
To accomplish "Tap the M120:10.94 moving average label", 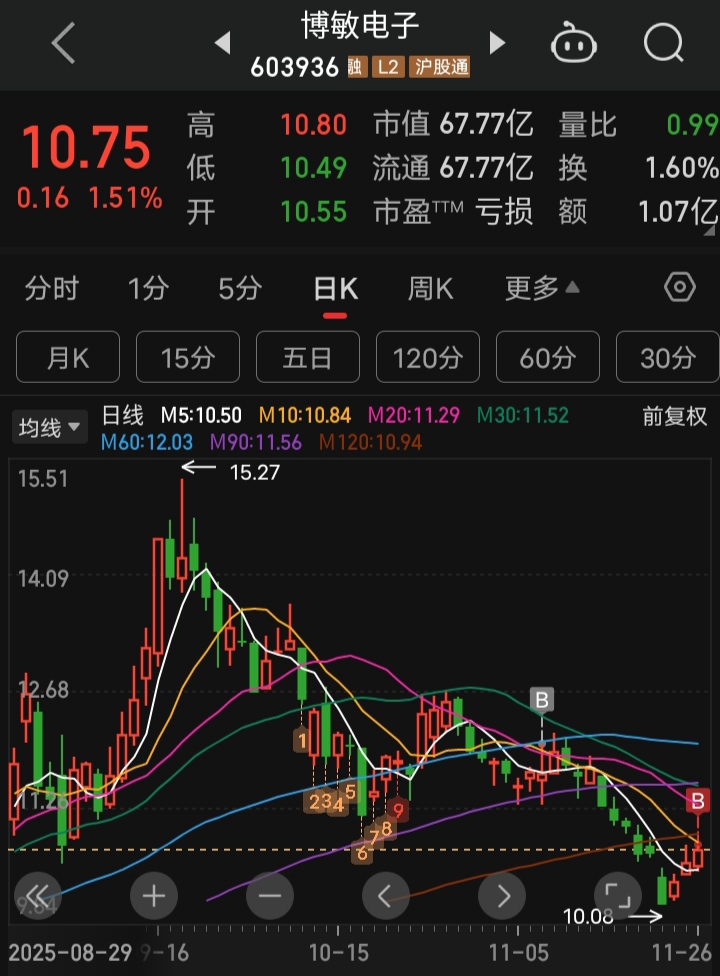I will (370, 443).
